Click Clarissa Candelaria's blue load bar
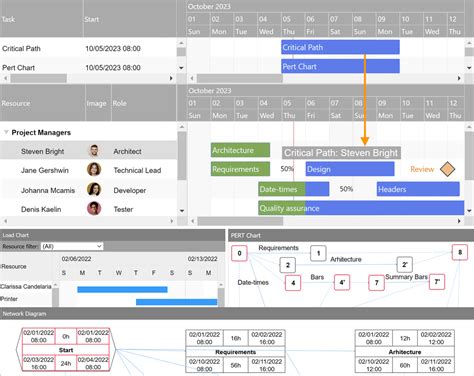474x376 pixels. (x=122, y=289)
